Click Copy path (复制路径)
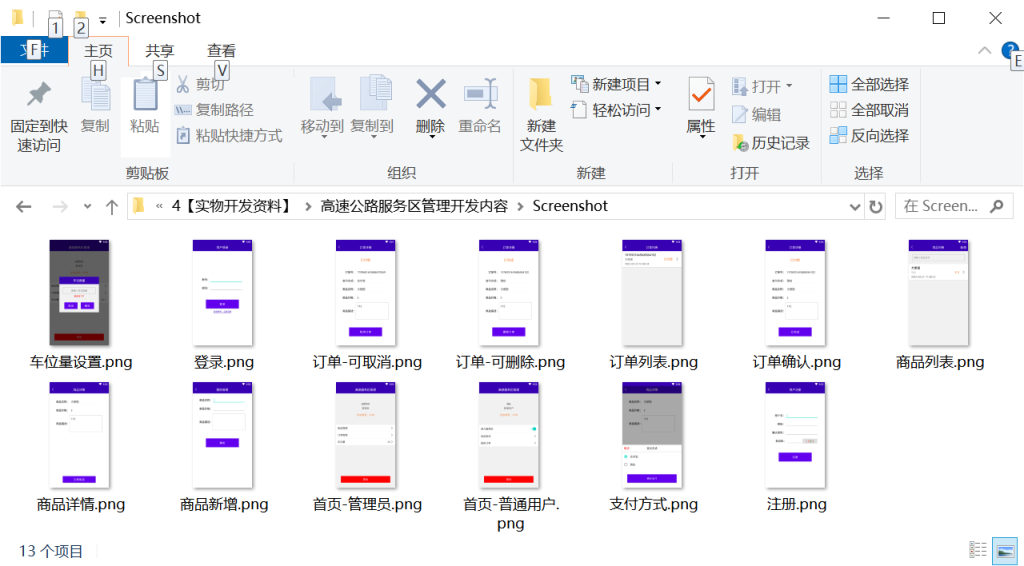 click(214, 110)
